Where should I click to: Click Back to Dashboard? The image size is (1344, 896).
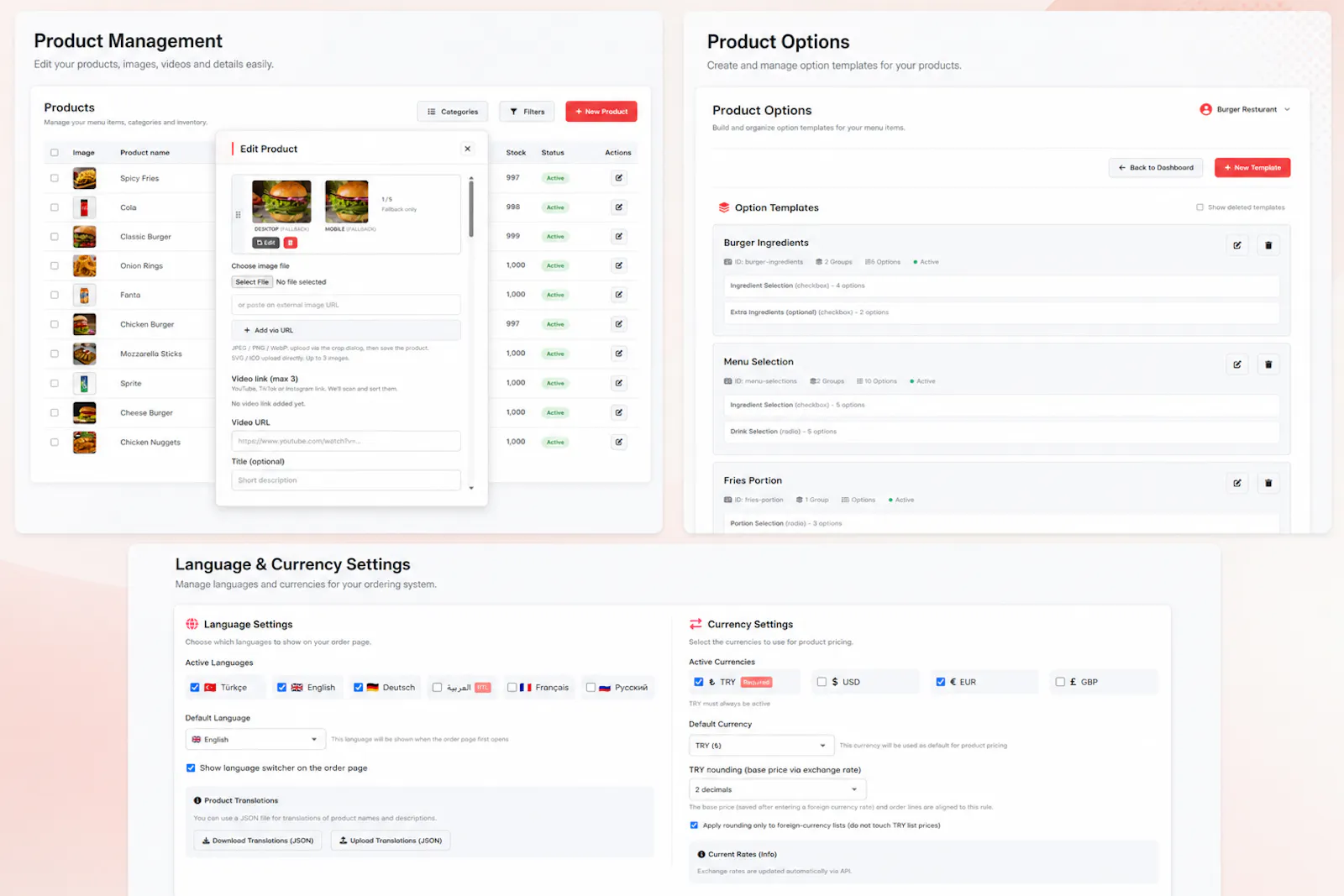click(x=1156, y=168)
